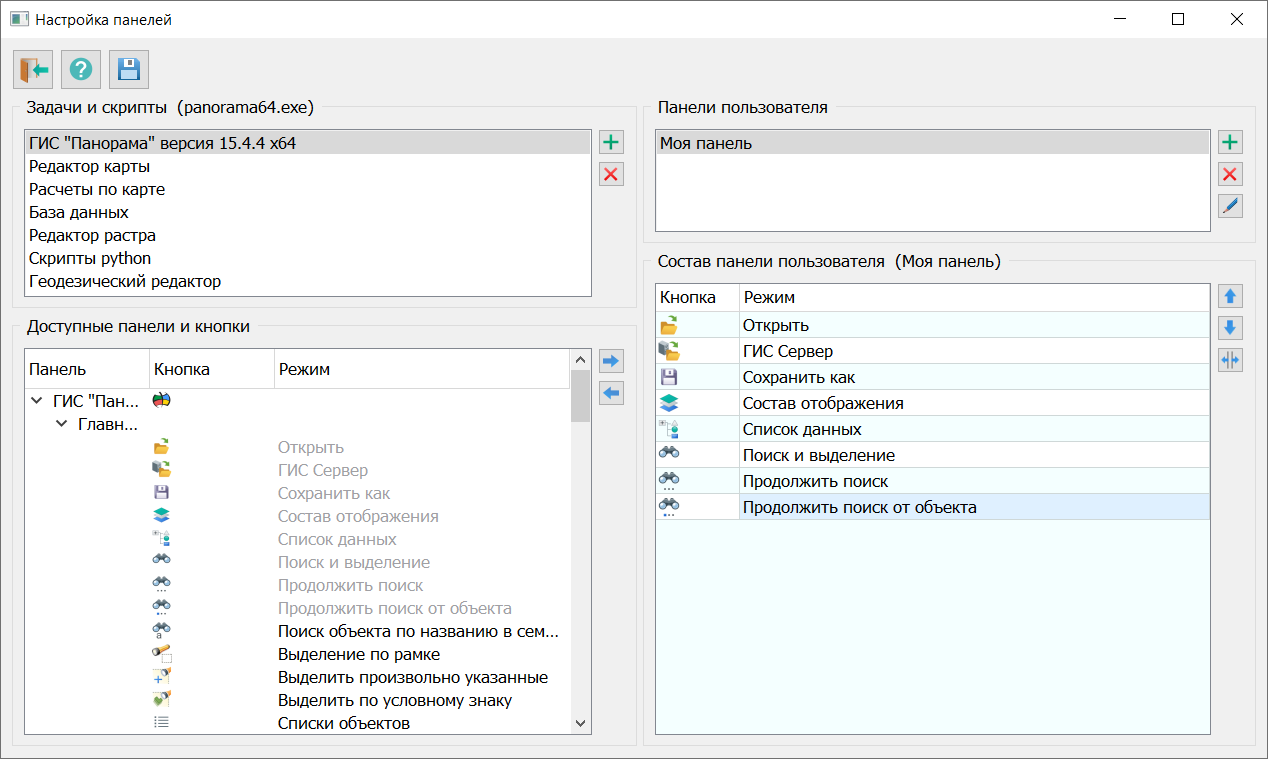Move selected button down in panel
Viewport: 1268px width, 759px height.
point(1230,328)
